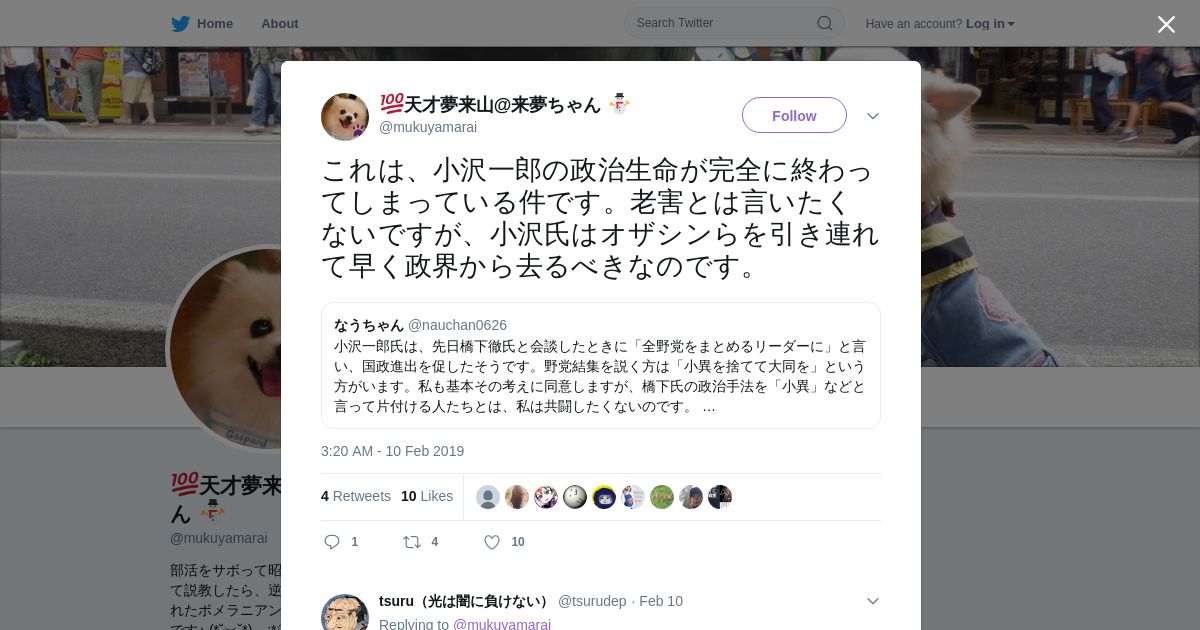Click the retweet arrows icon
This screenshot has height=630, width=1200.
pos(411,542)
